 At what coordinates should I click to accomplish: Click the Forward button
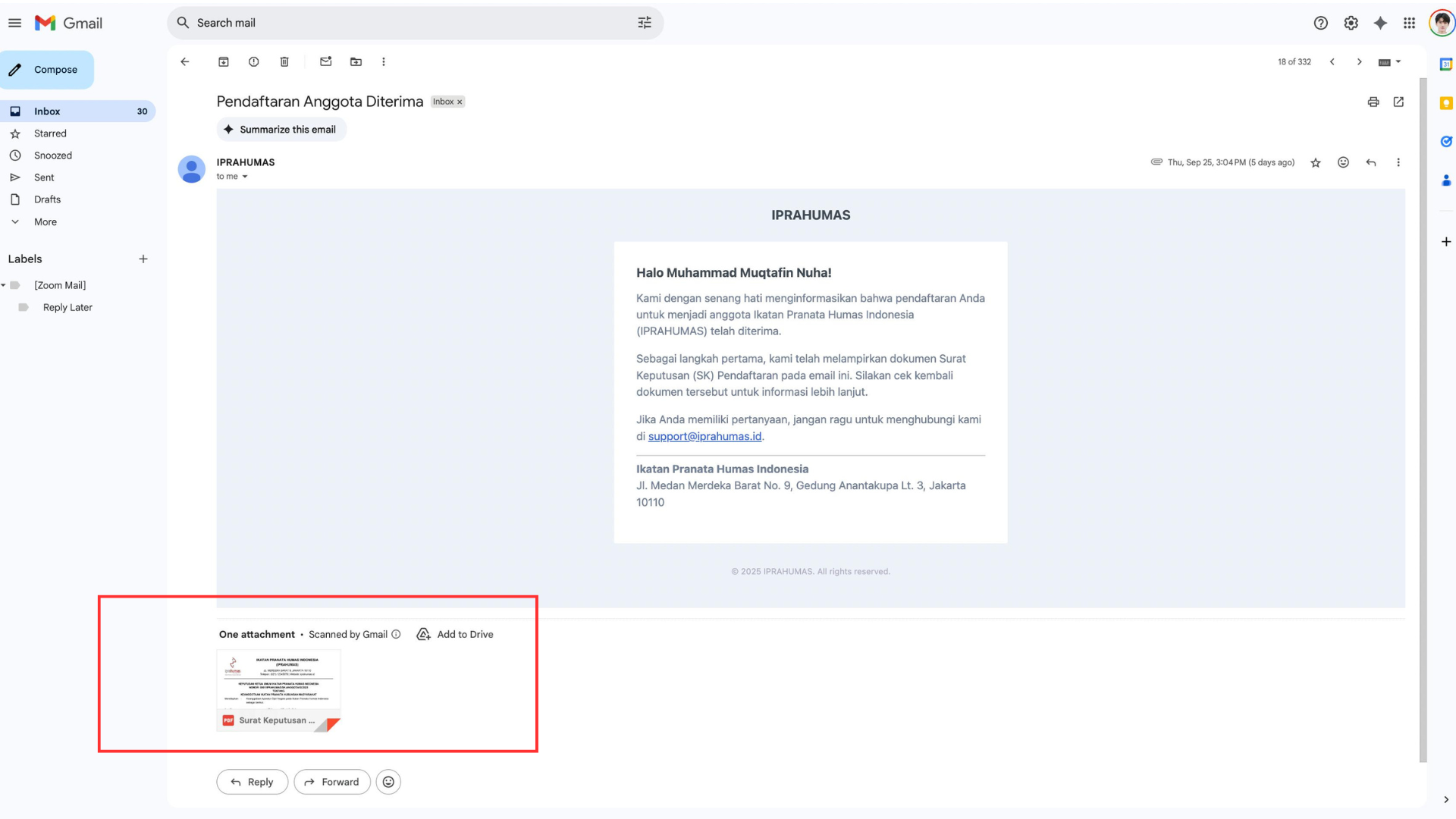[332, 782]
